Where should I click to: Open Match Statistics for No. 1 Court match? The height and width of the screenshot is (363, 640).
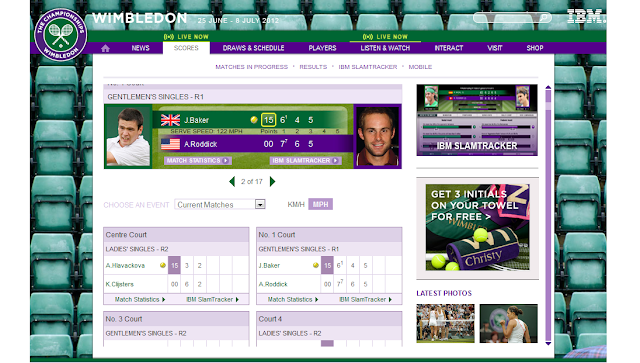point(293,300)
